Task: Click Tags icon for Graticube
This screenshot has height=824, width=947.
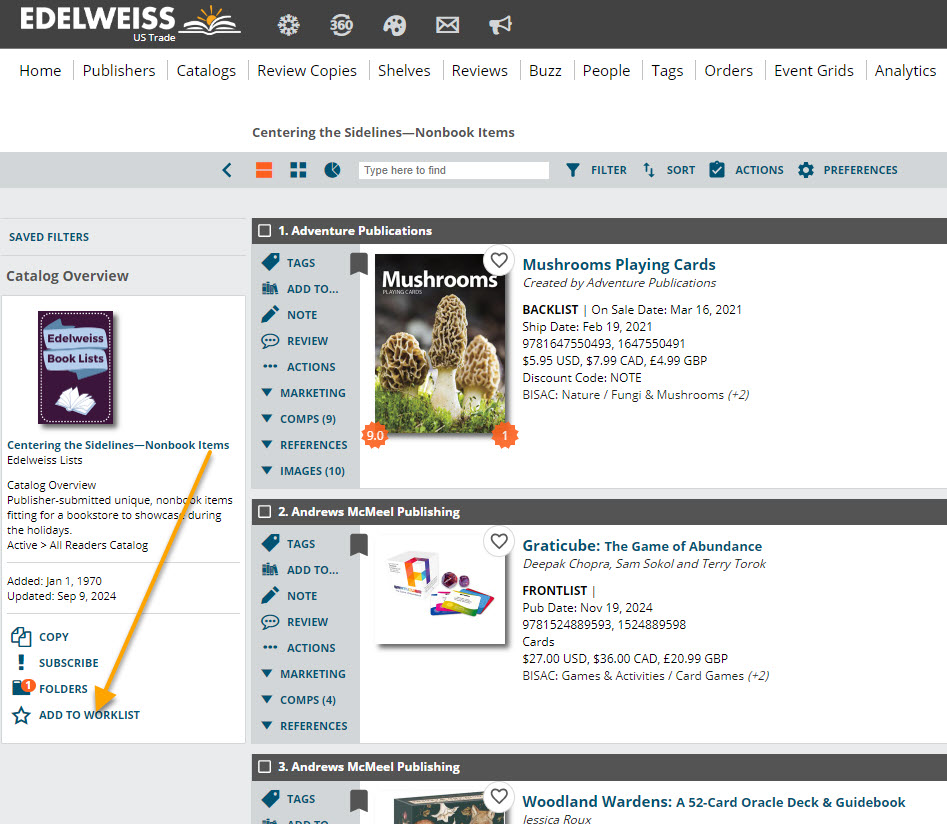Action: pos(271,543)
